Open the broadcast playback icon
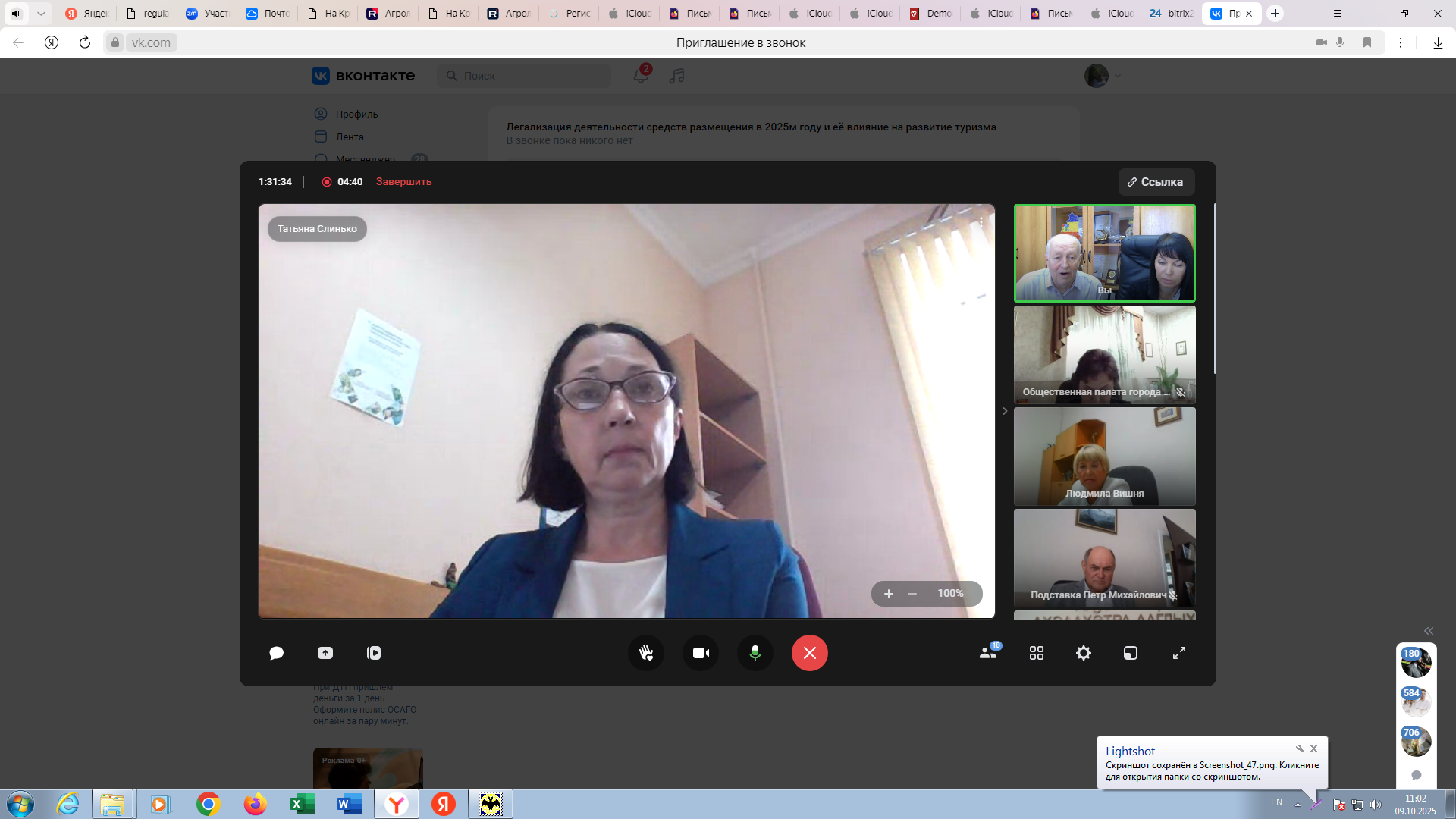This screenshot has width=1456, height=819. point(374,653)
